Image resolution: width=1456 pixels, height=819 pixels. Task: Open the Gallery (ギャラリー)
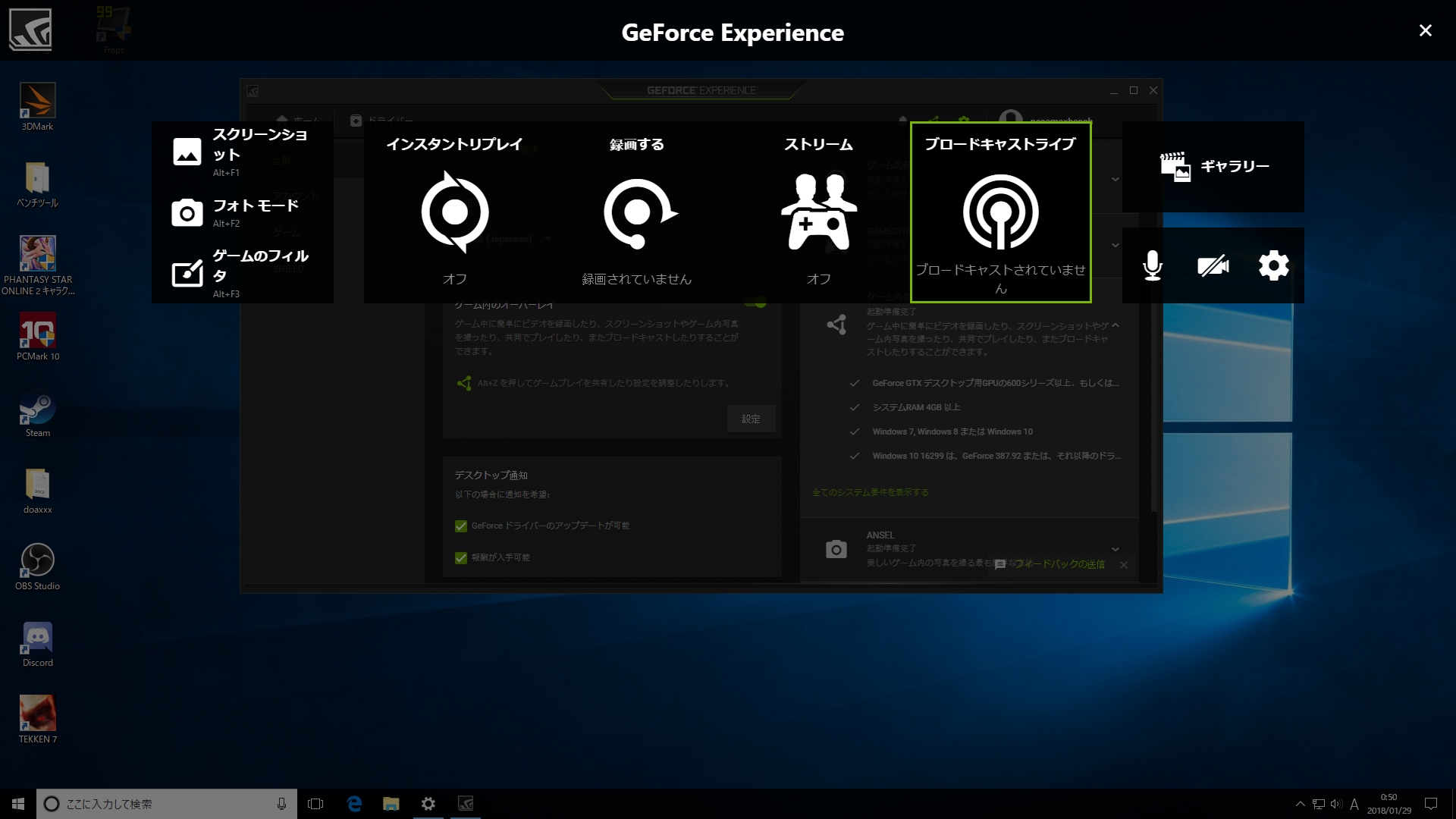(1213, 166)
